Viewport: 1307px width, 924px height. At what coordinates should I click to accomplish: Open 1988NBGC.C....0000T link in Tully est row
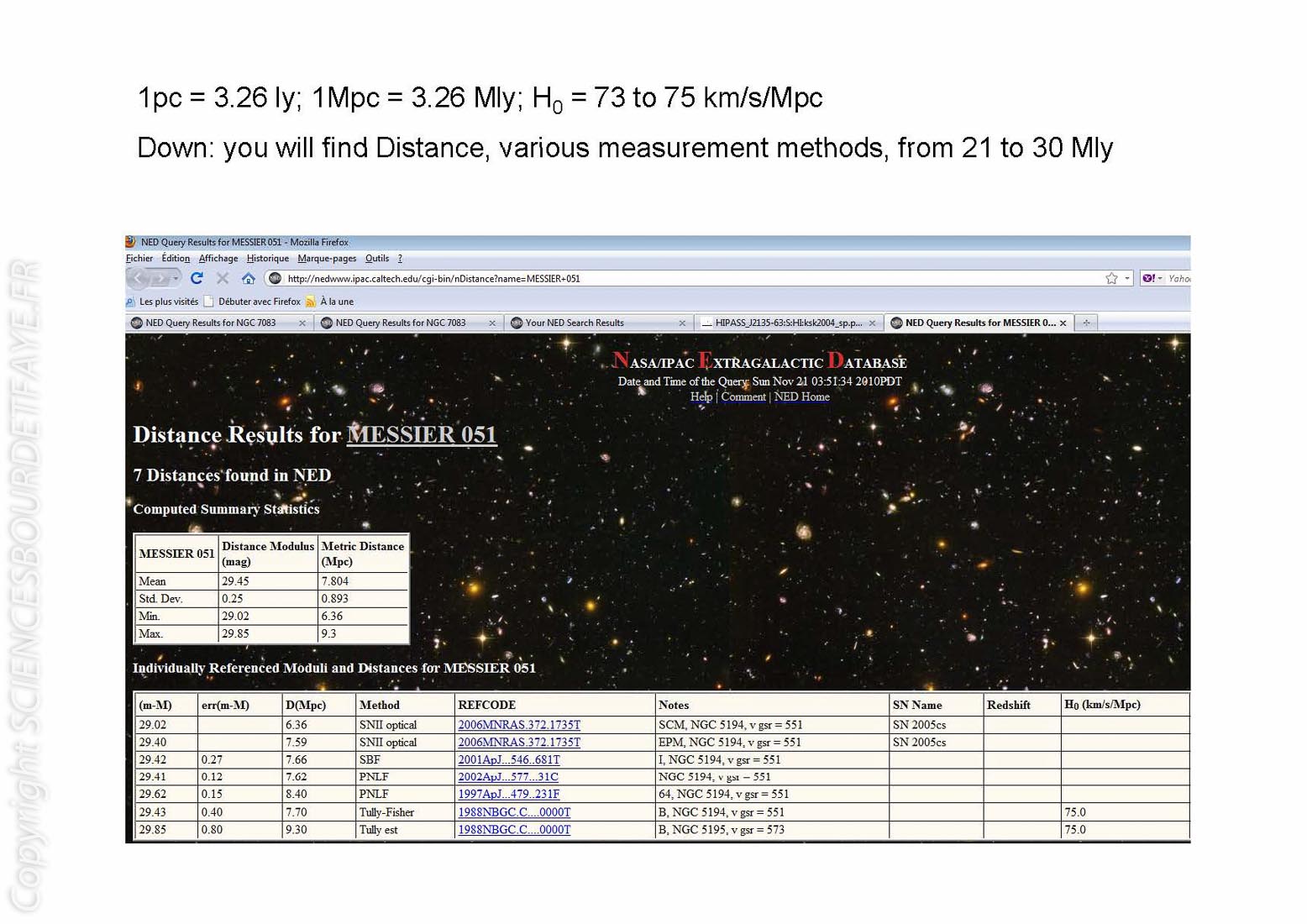point(514,830)
